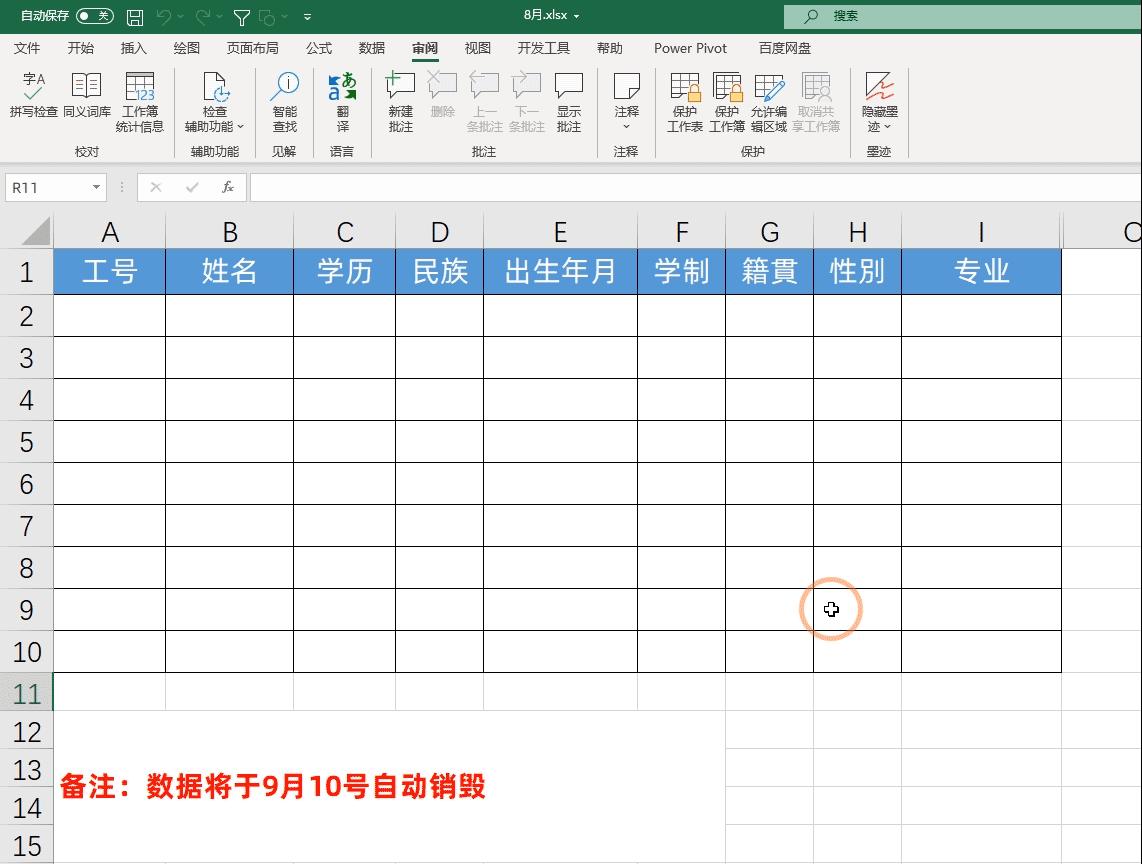View 工作簿统计信息 workbook statistics

pos(140,100)
